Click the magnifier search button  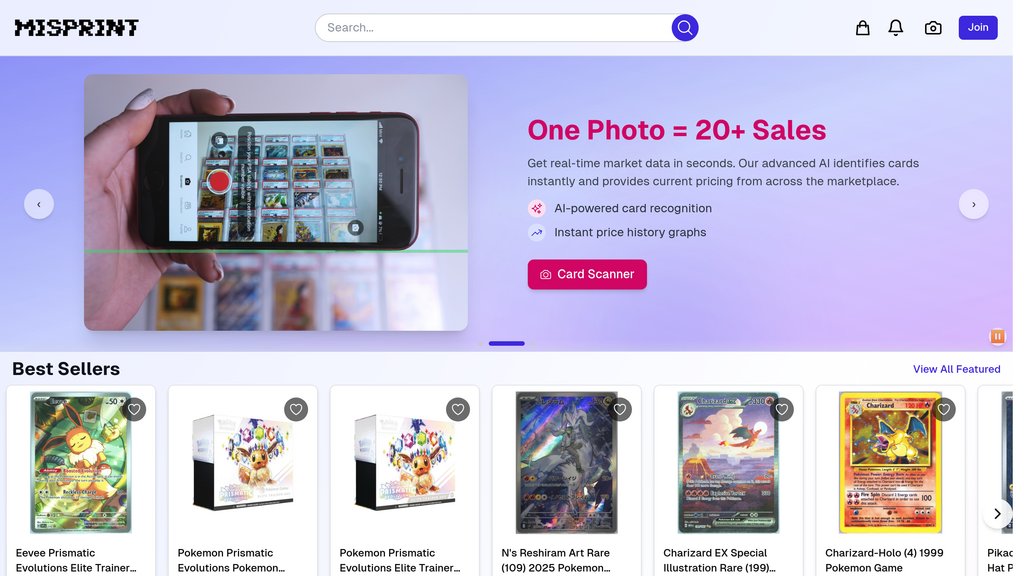pyautogui.click(x=684, y=27)
